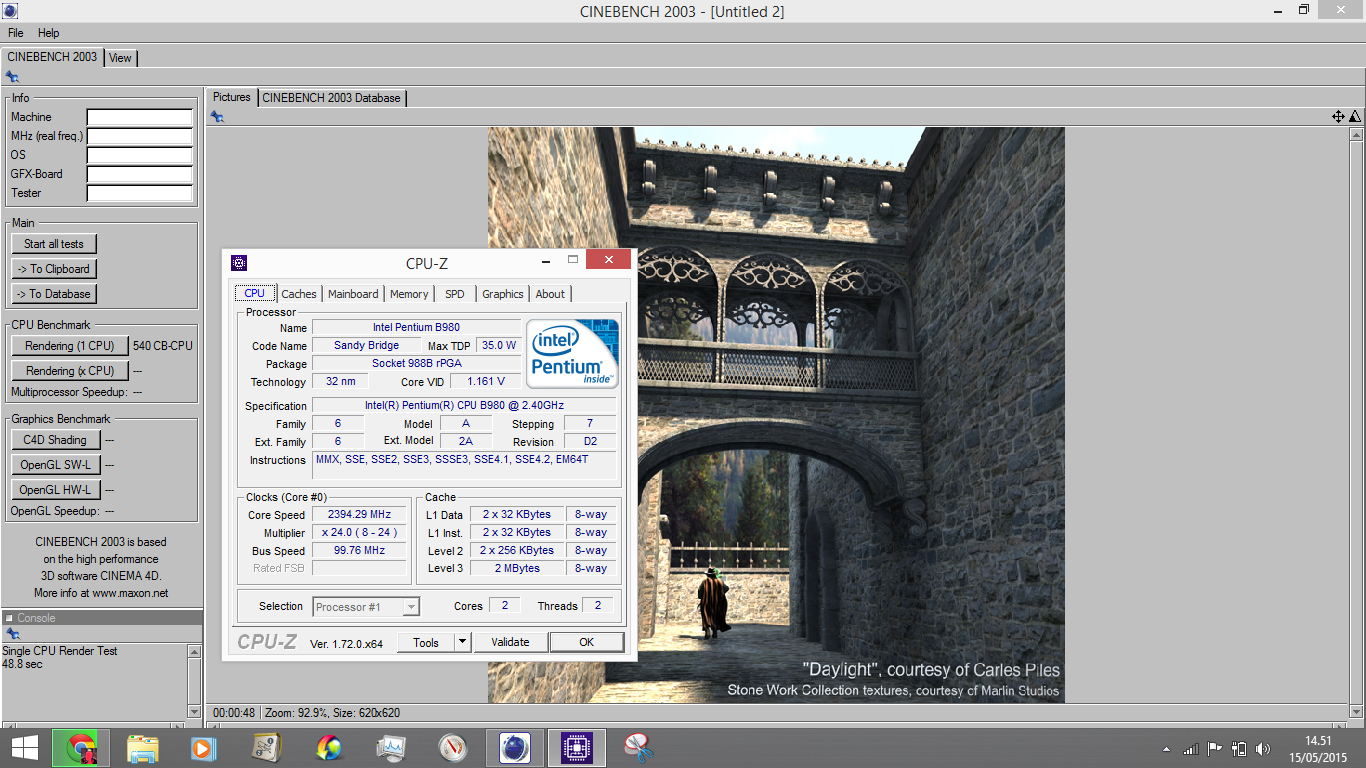The width and height of the screenshot is (1366, 768).
Task: Click the Machine input field
Action: [x=140, y=117]
